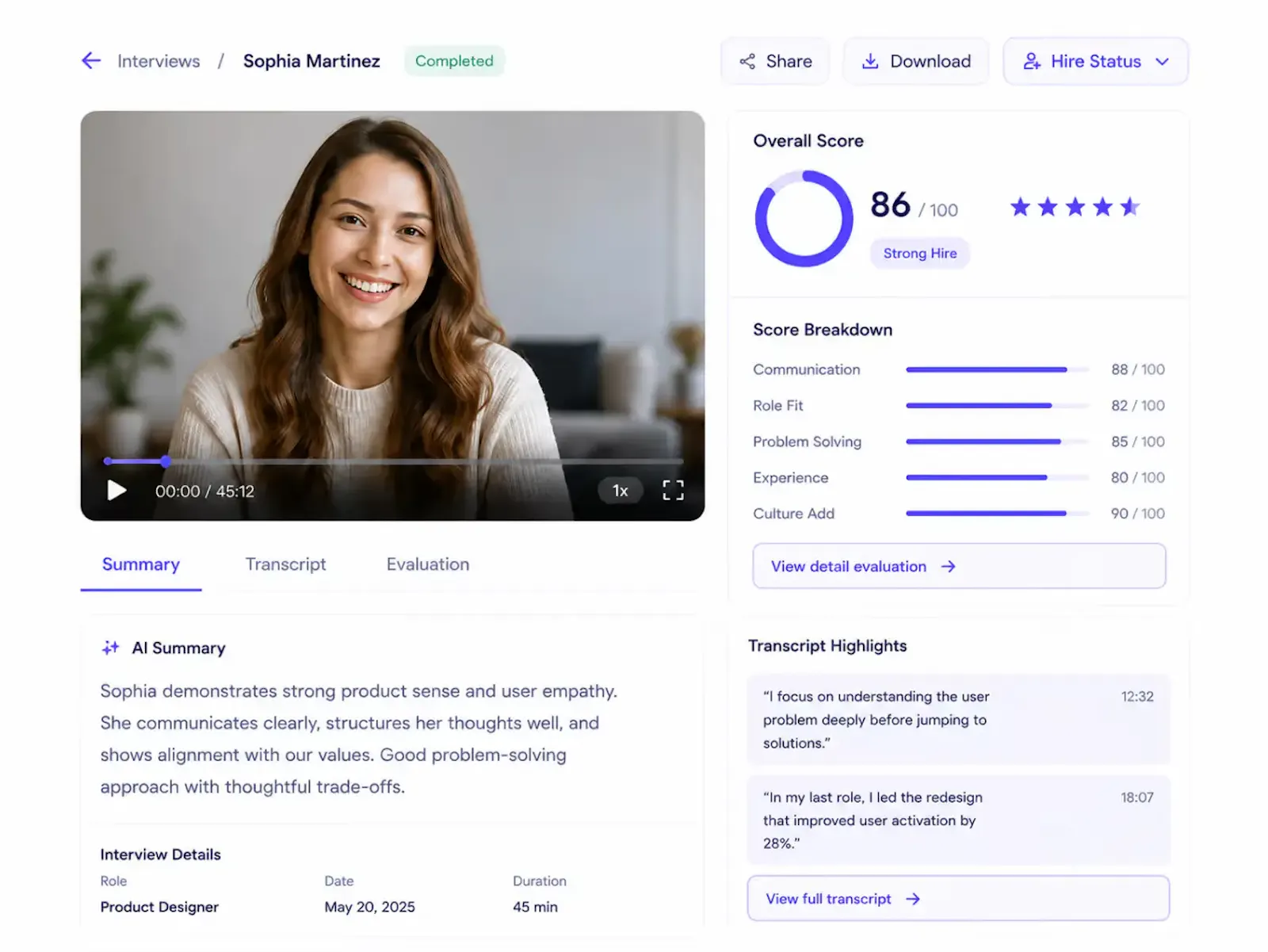Open the Hire Status dropdown
This screenshot has height=952, width=1268.
[1095, 61]
